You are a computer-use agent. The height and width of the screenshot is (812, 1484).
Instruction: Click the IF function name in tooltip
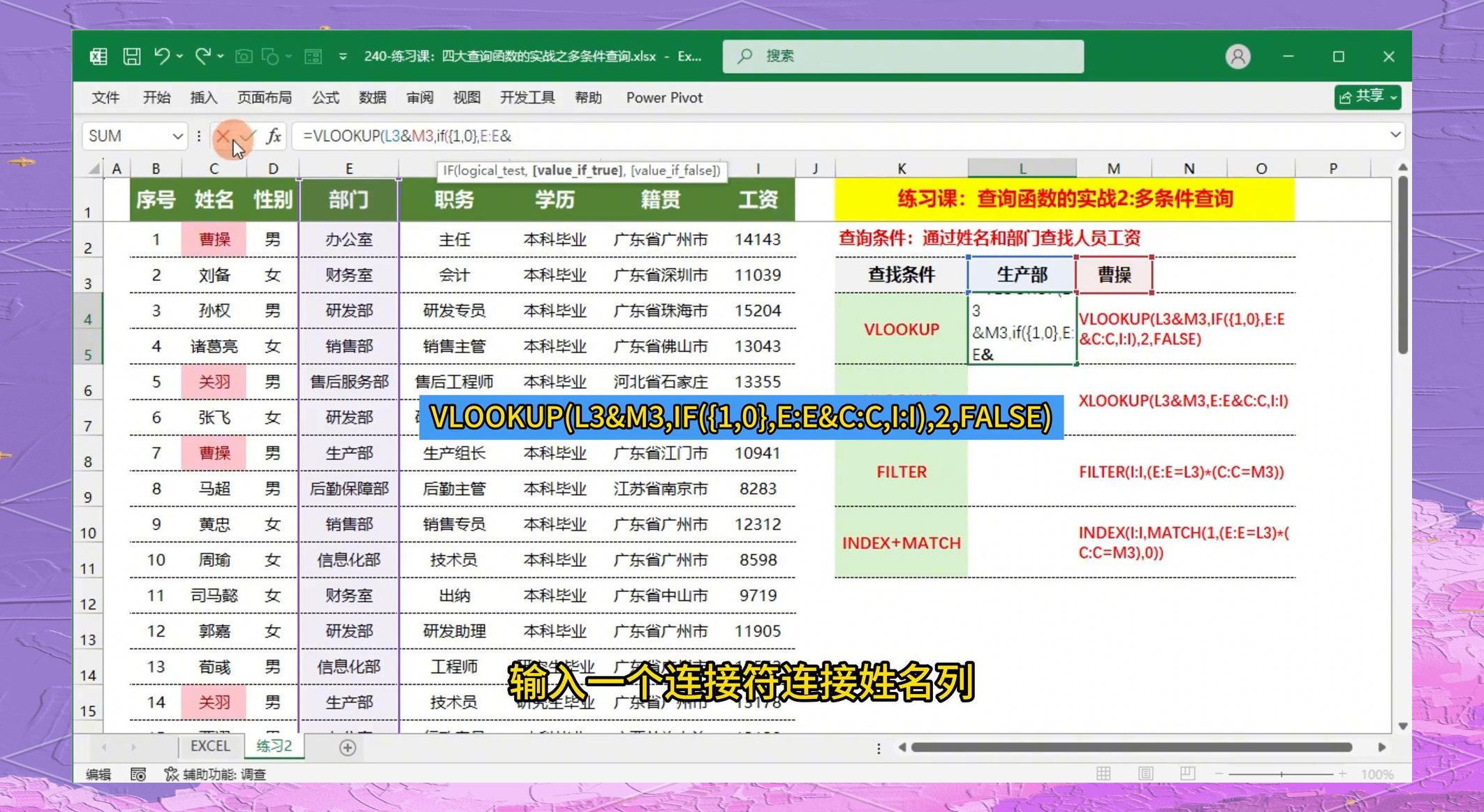[x=448, y=170]
